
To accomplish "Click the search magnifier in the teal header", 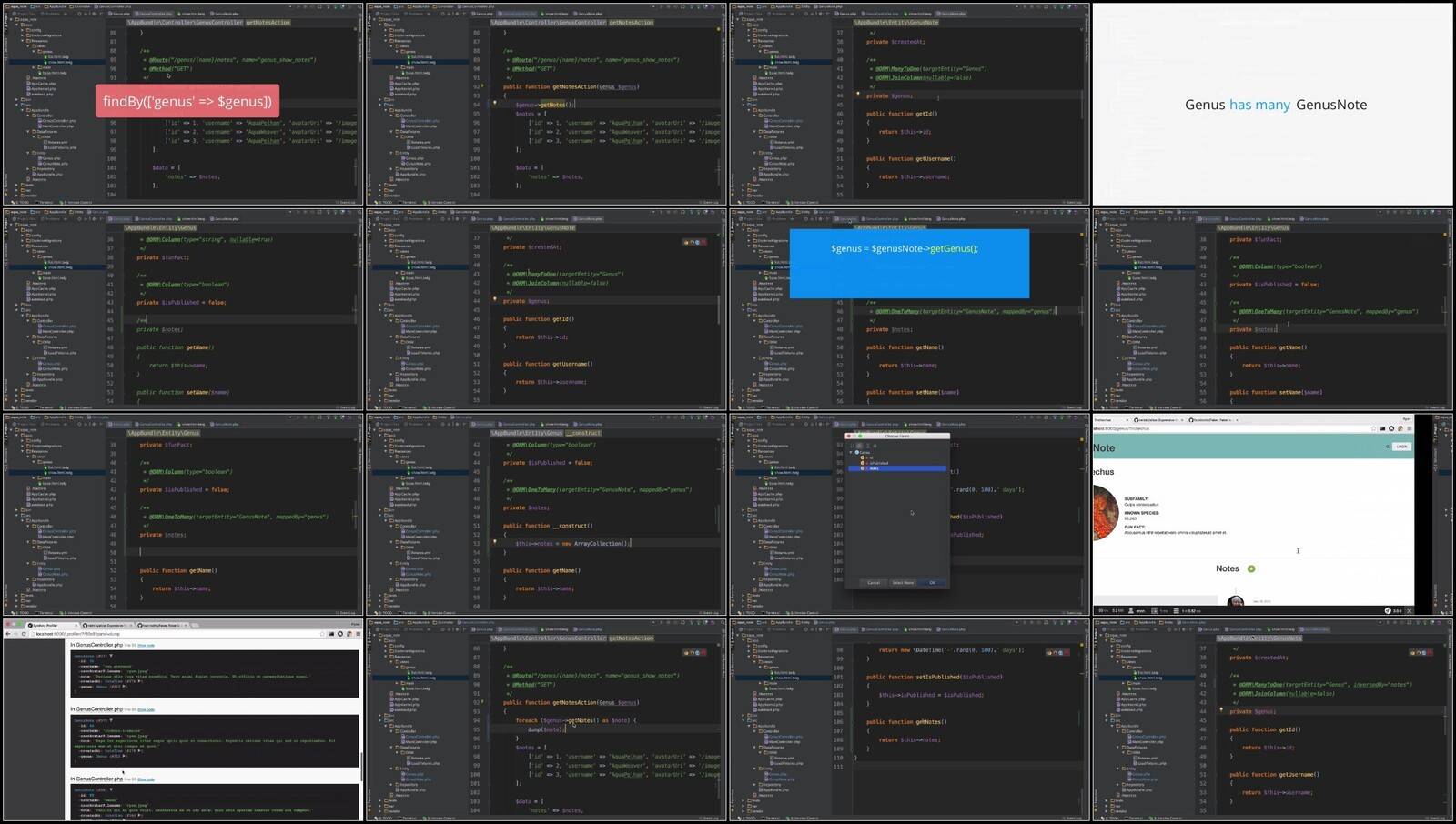I will click(1387, 447).
